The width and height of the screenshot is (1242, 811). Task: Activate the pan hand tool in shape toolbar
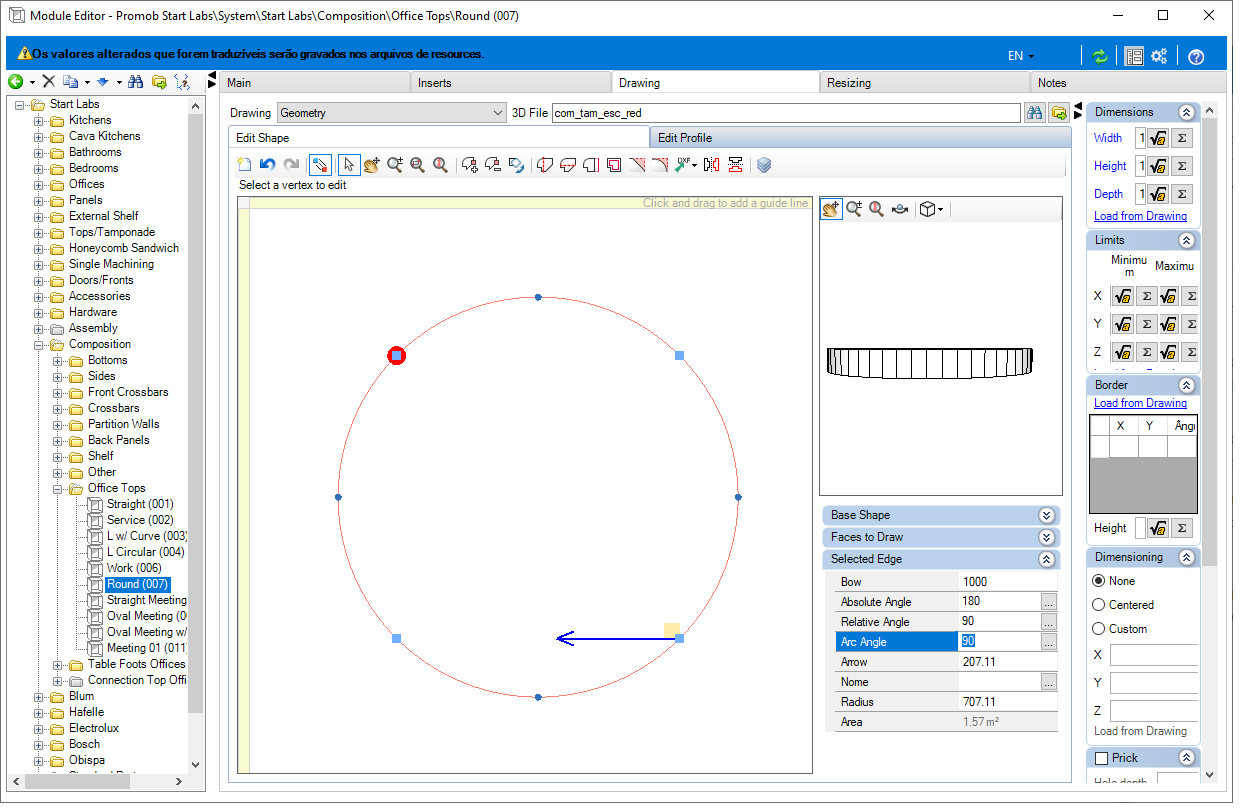tap(372, 165)
